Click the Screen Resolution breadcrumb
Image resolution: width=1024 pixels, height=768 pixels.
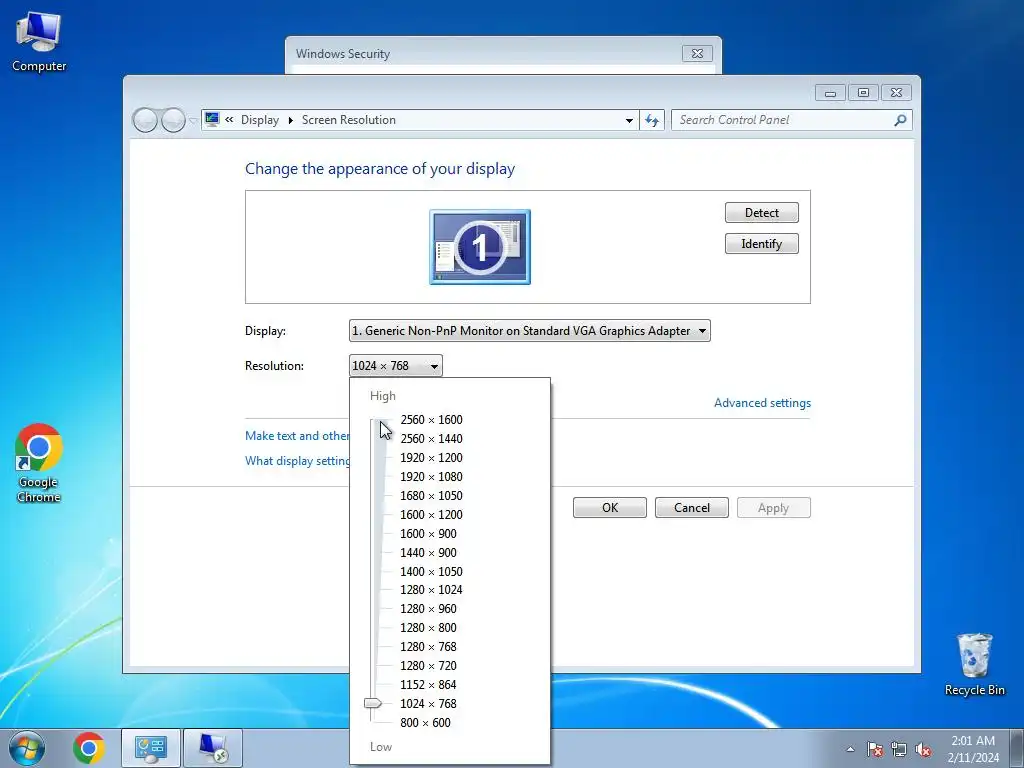pyautogui.click(x=349, y=120)
